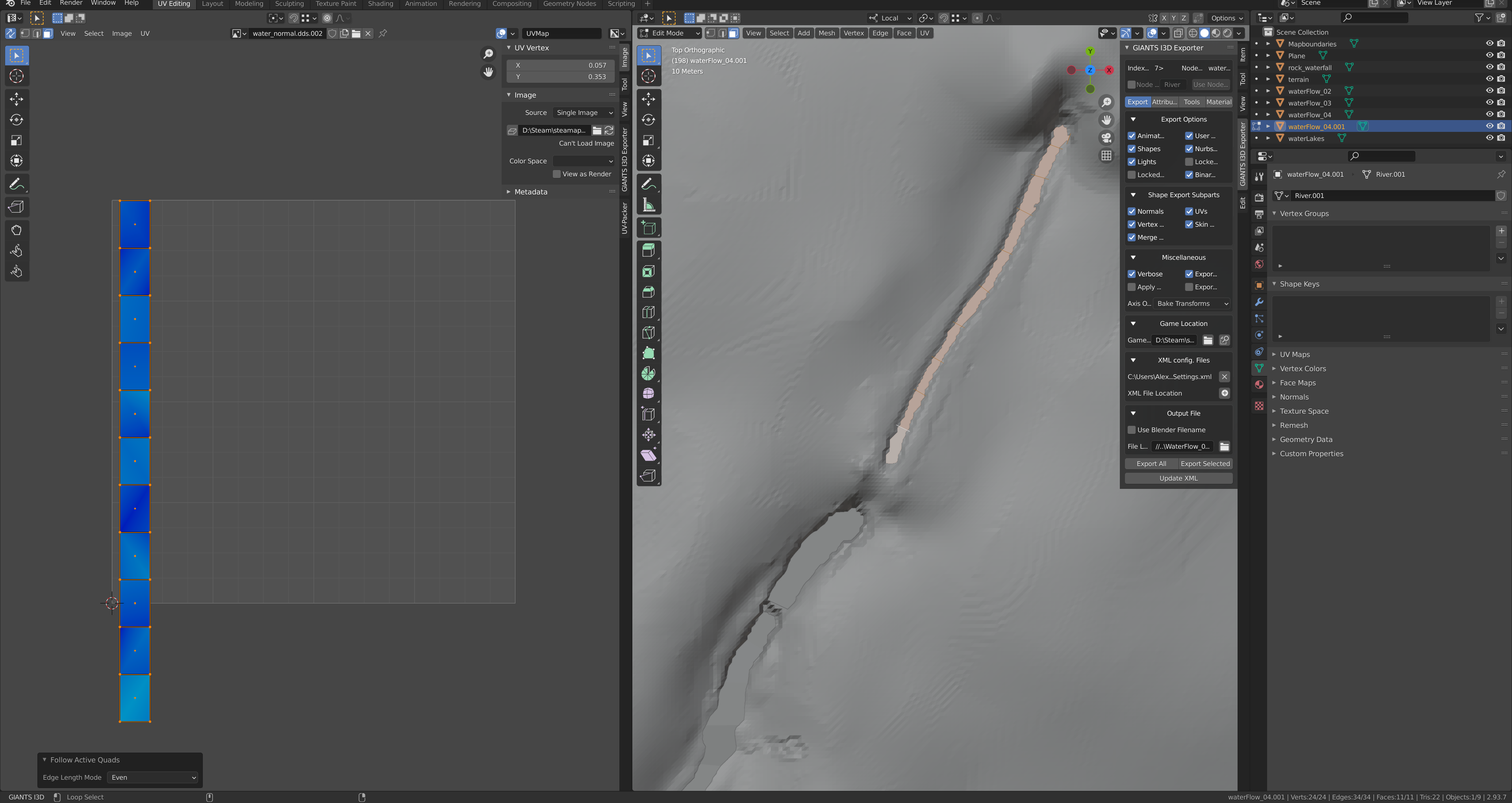The height and width of the screenshot is (803, 1512).
Task: Toggle camera view in viewport
Action: coord(1106,137)
